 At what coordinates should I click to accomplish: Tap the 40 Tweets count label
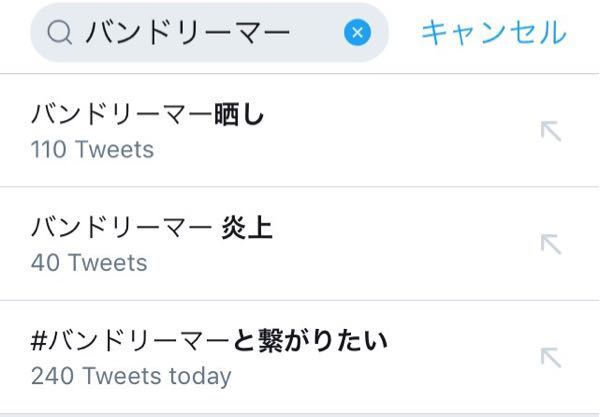point(89,263)
